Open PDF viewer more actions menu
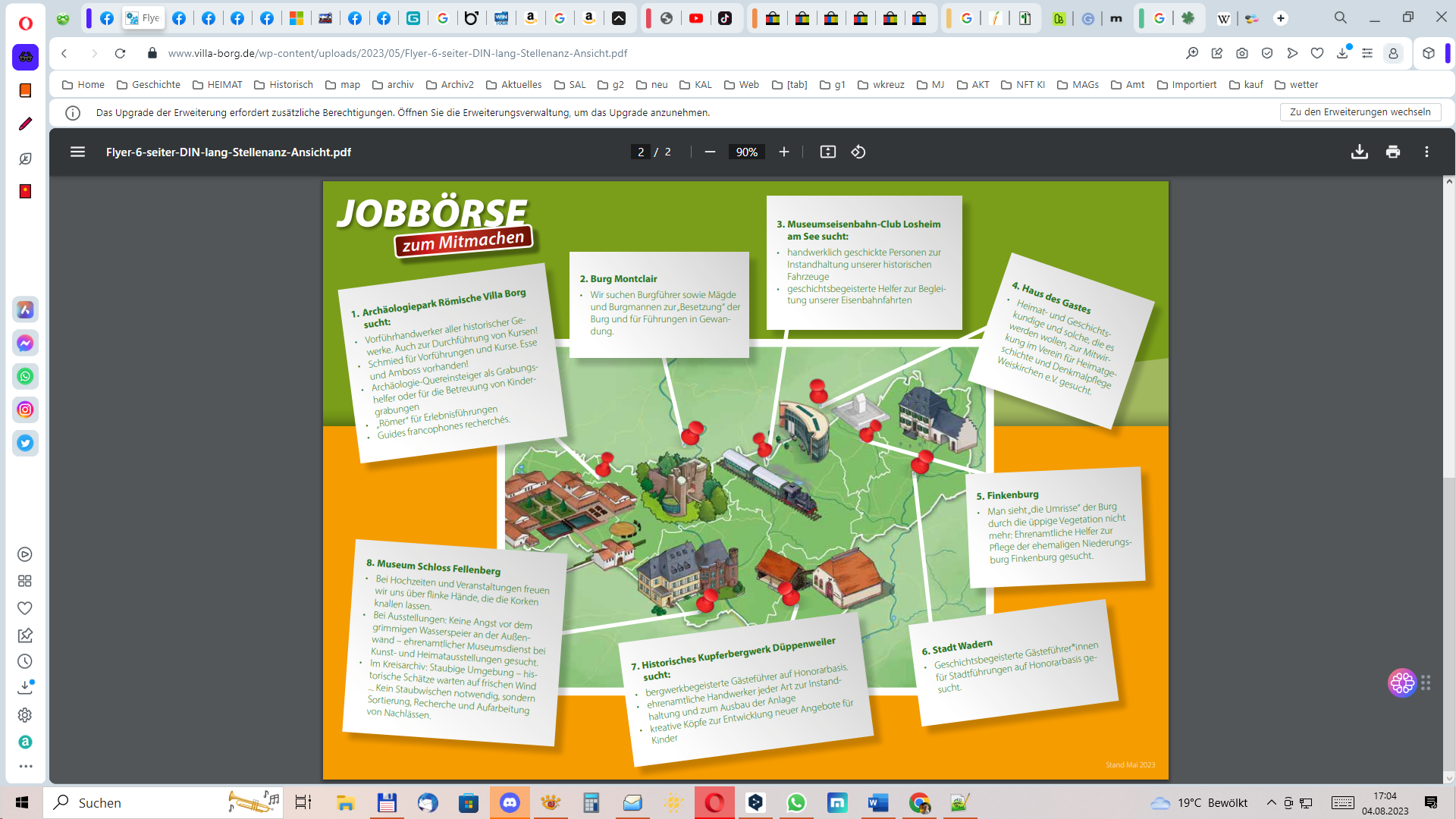 [x=1426, y=152]
